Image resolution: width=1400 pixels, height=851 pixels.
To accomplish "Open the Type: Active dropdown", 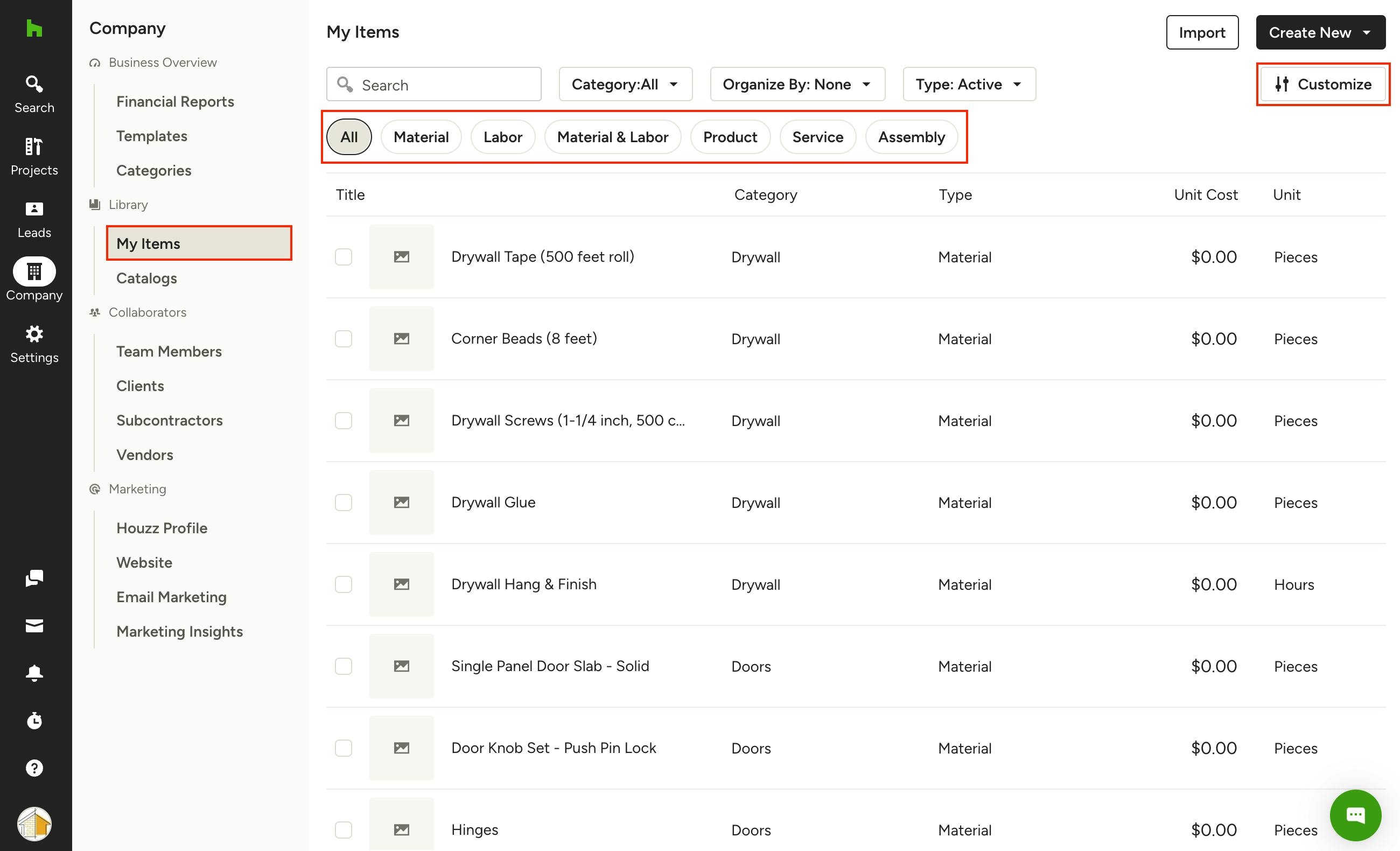I will pos(969,84).
